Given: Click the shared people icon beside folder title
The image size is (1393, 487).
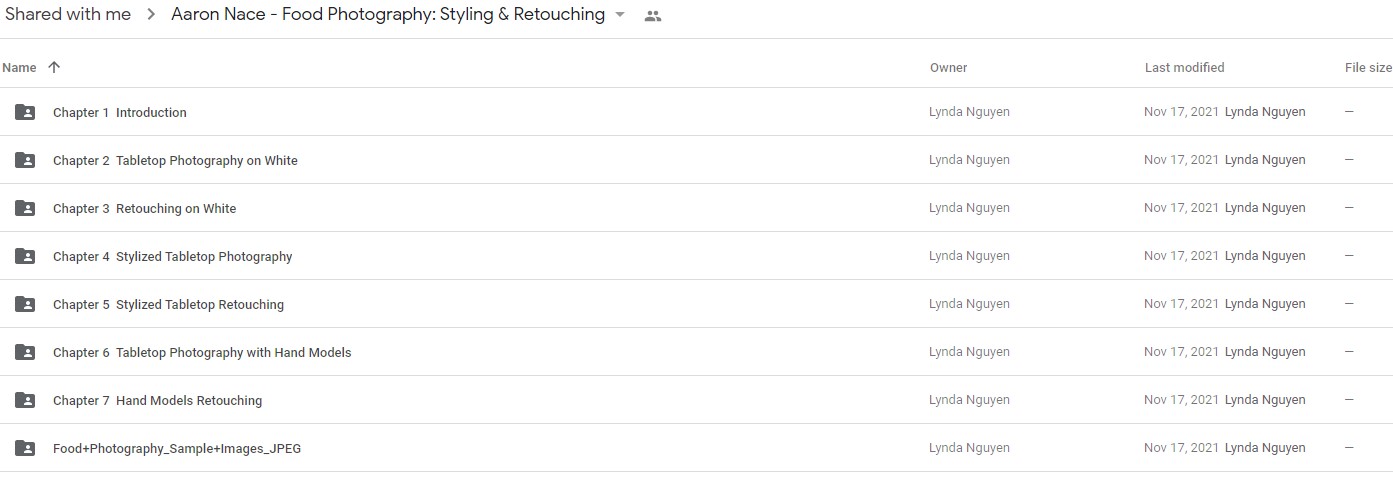Looking at the screenshot, I should pyautogui.click(x=653, y=16).
